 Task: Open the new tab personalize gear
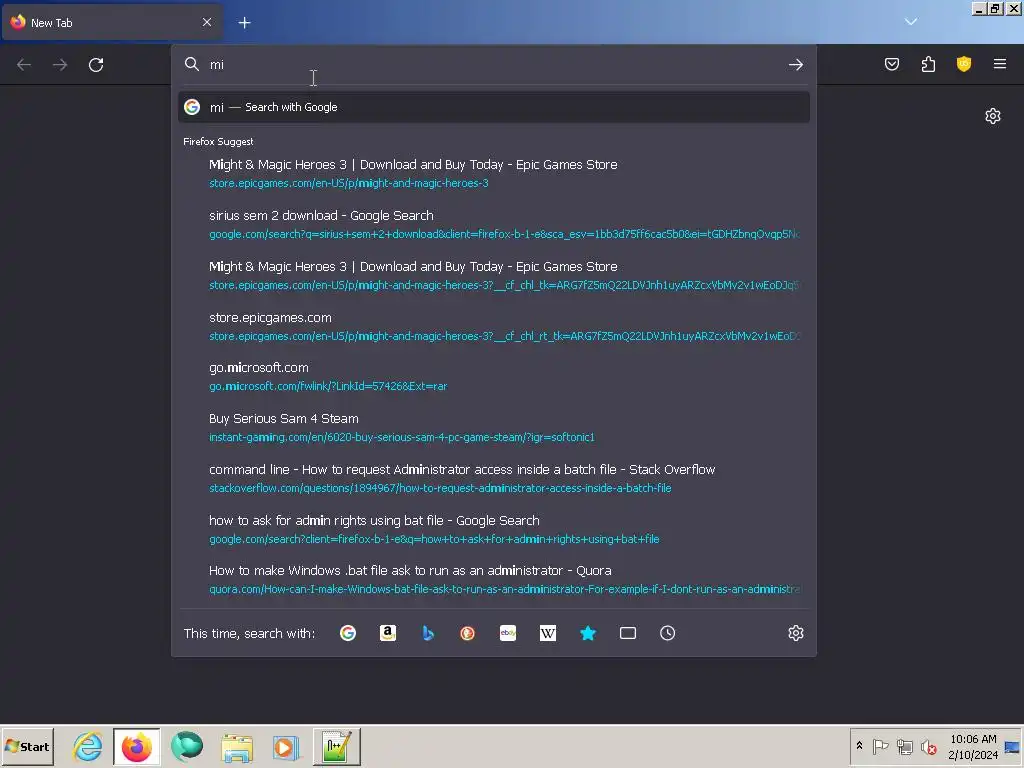[x=993, y=116]
